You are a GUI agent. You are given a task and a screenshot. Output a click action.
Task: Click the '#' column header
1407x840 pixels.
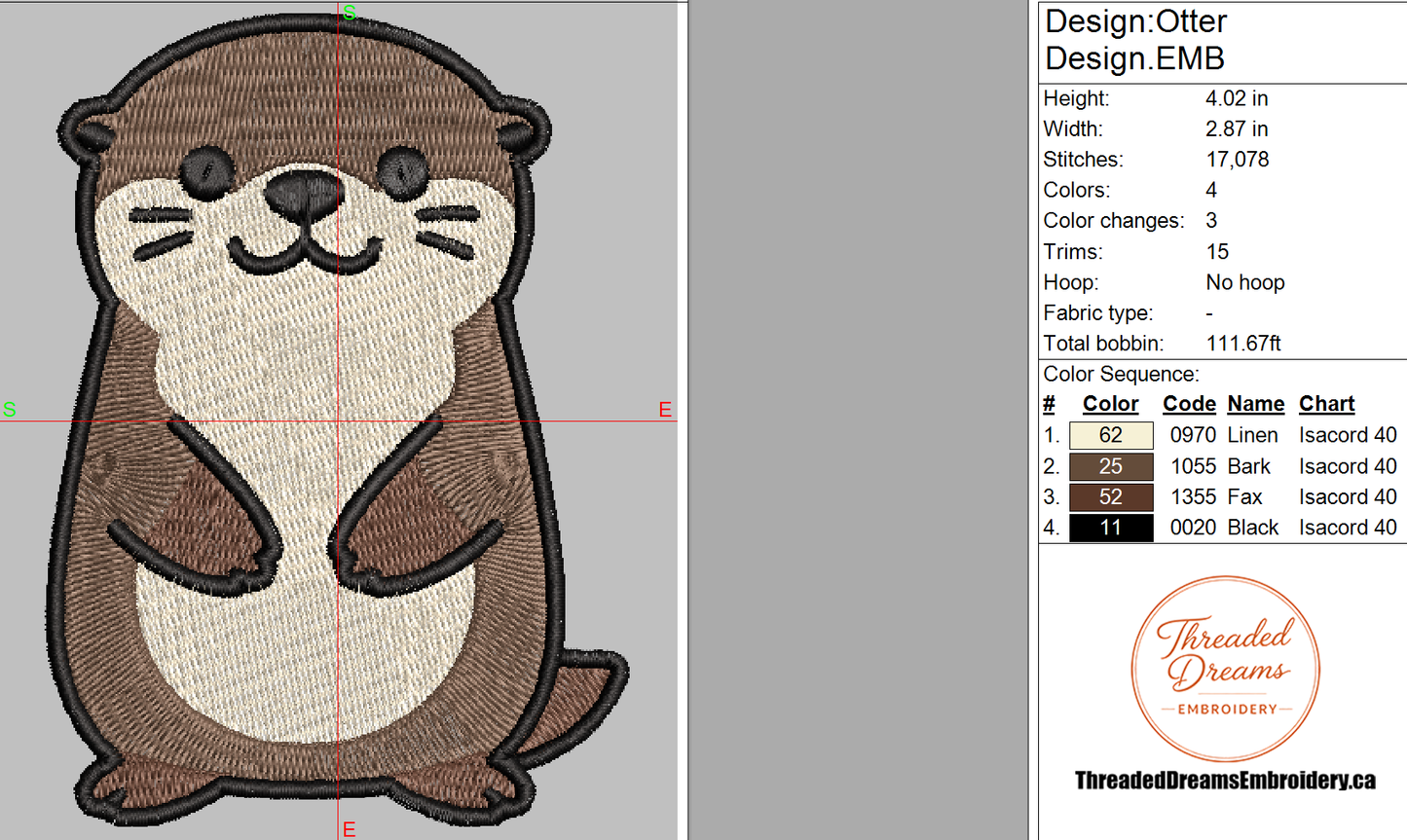(x=1049, y=404)
